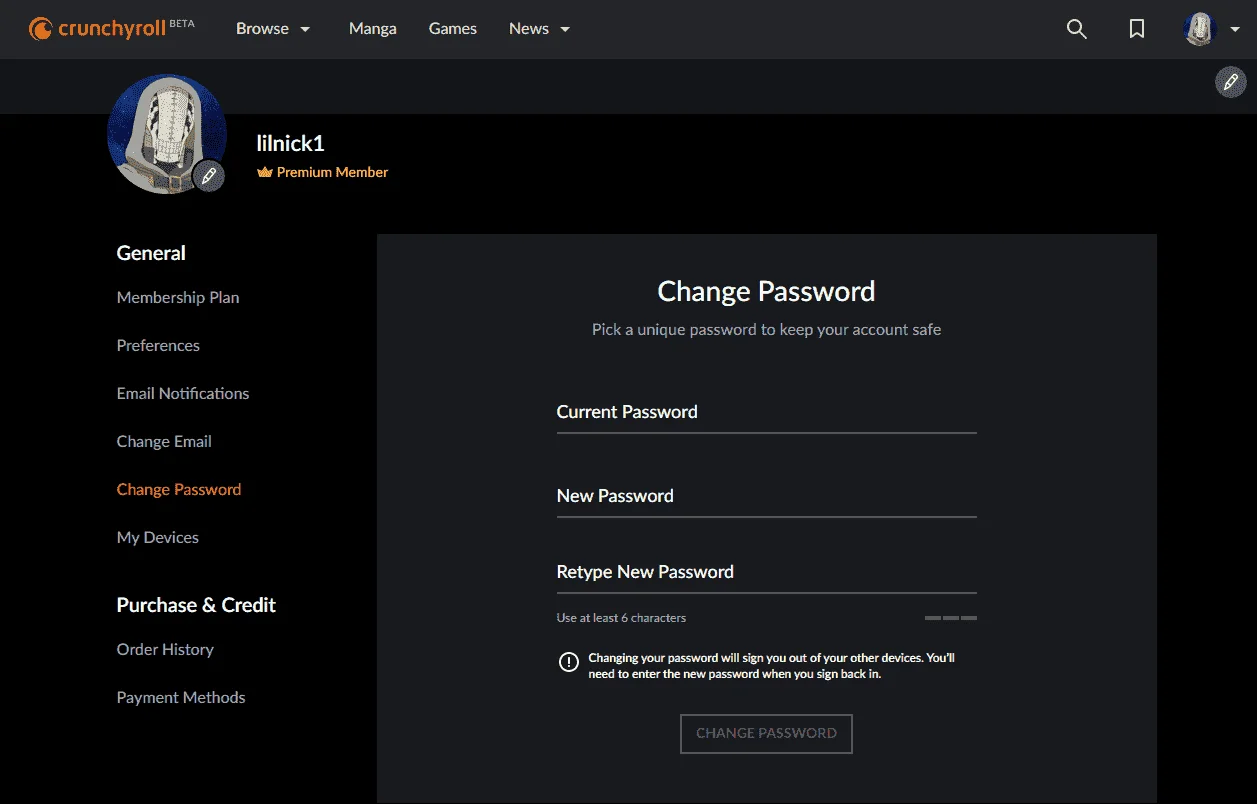This screenshot has height=804, width=1257.
Task: Click the header profile avatar icon
Action: tap(1200, 29)
